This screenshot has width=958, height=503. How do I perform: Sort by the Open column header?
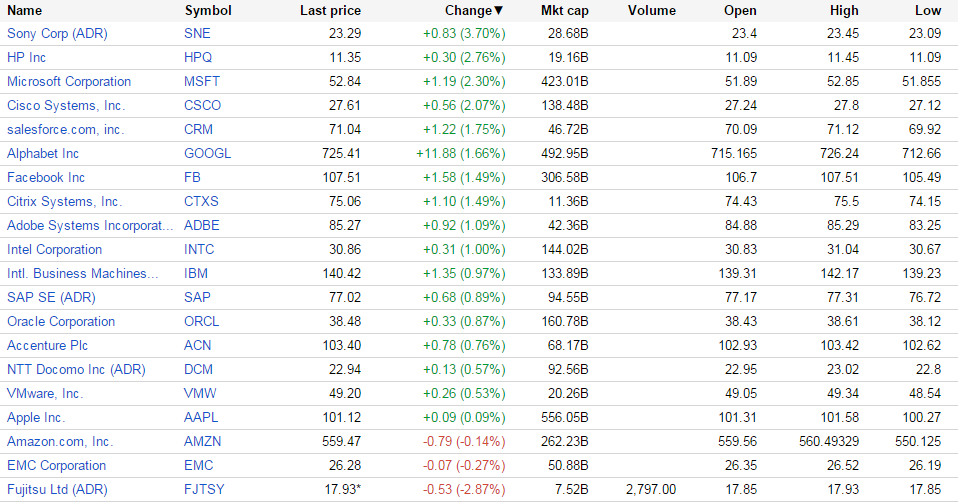[x=740, y=11]
